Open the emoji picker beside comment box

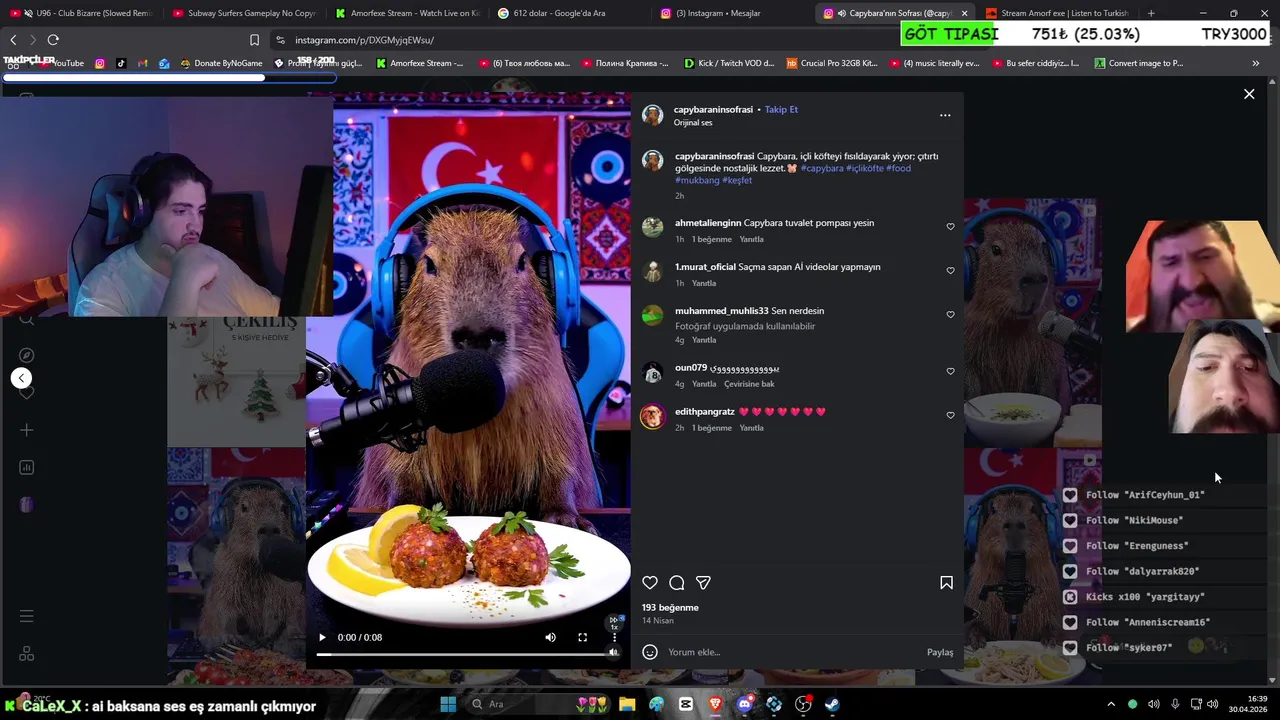click(650, 652)
